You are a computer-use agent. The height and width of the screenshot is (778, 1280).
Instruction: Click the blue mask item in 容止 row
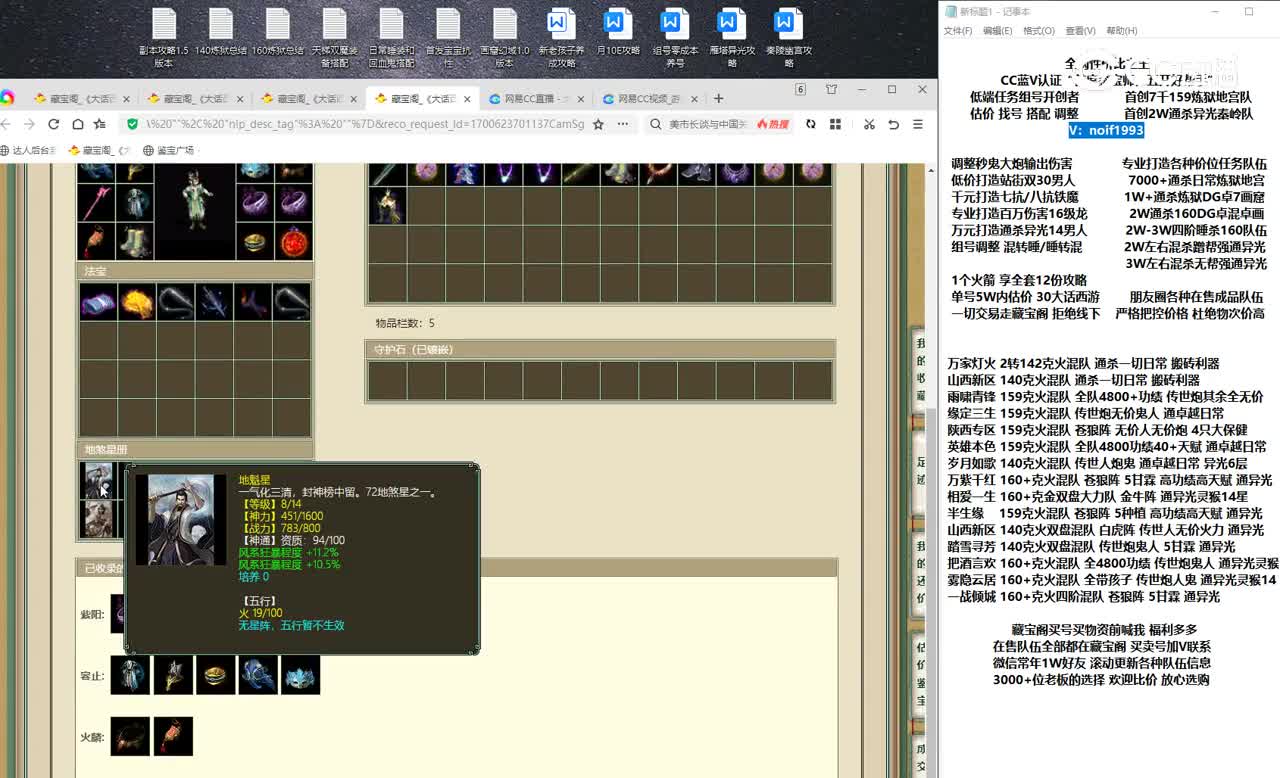click(x=301, y=675)
